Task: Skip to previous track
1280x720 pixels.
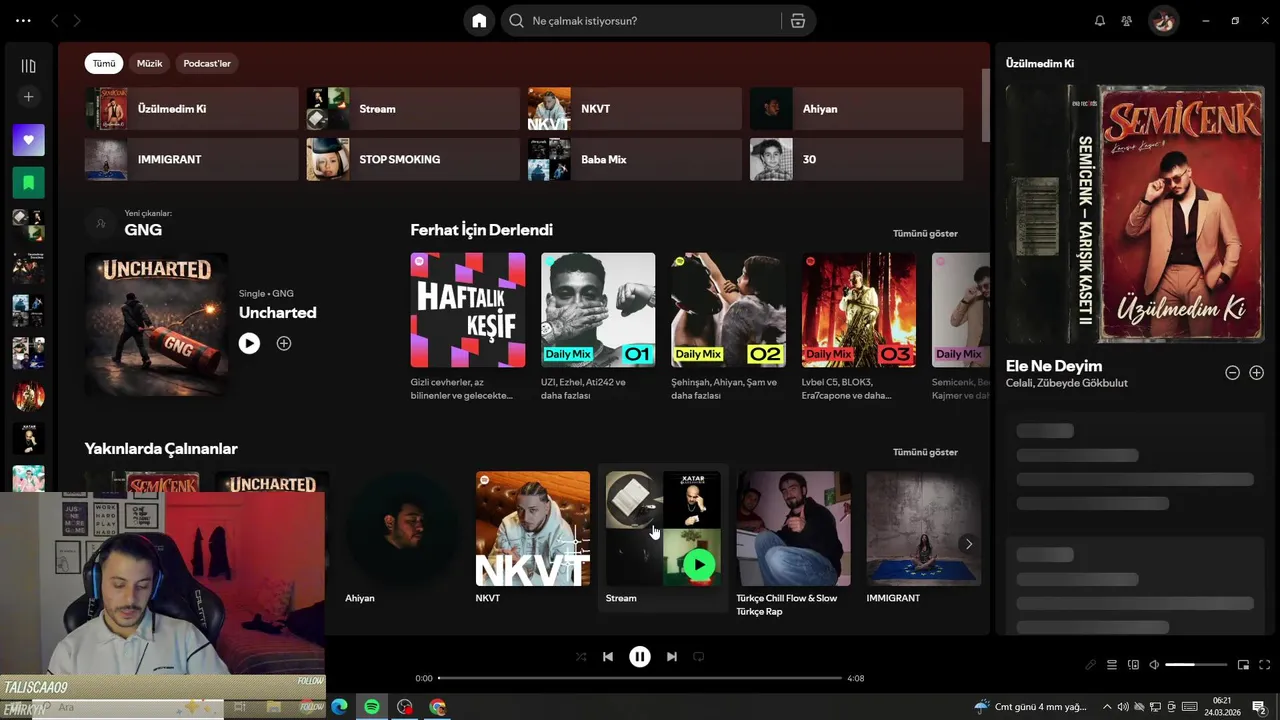Action: click(x=608, y=657)
